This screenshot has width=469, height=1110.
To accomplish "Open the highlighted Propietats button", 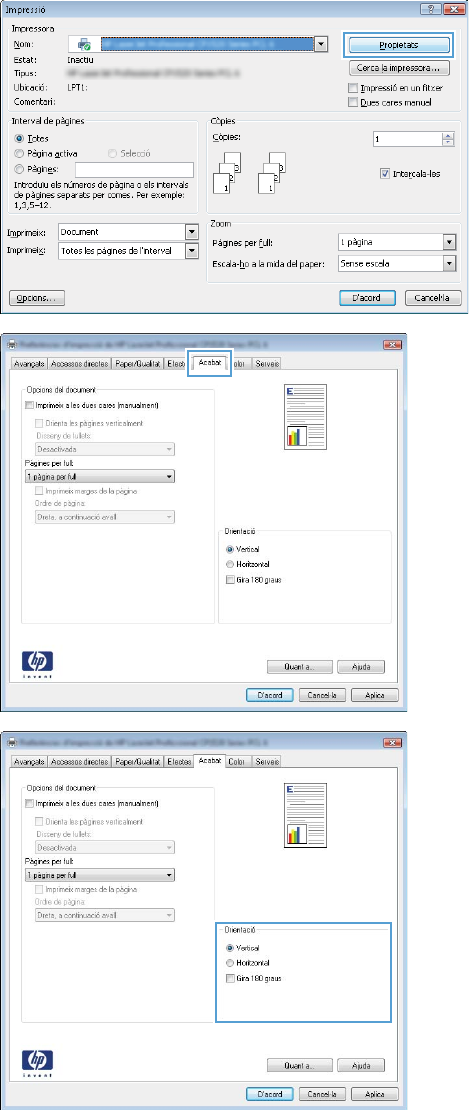I will (398, 46).
